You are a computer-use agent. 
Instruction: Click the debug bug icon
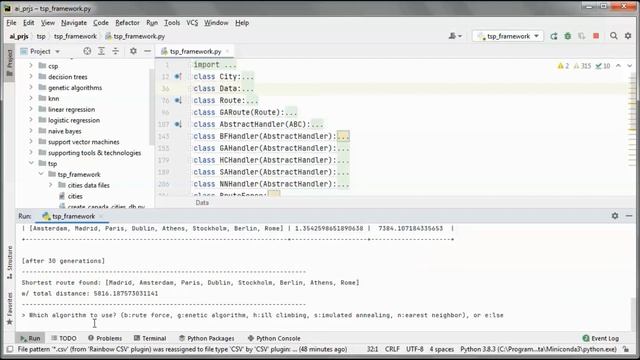(568, 36)
